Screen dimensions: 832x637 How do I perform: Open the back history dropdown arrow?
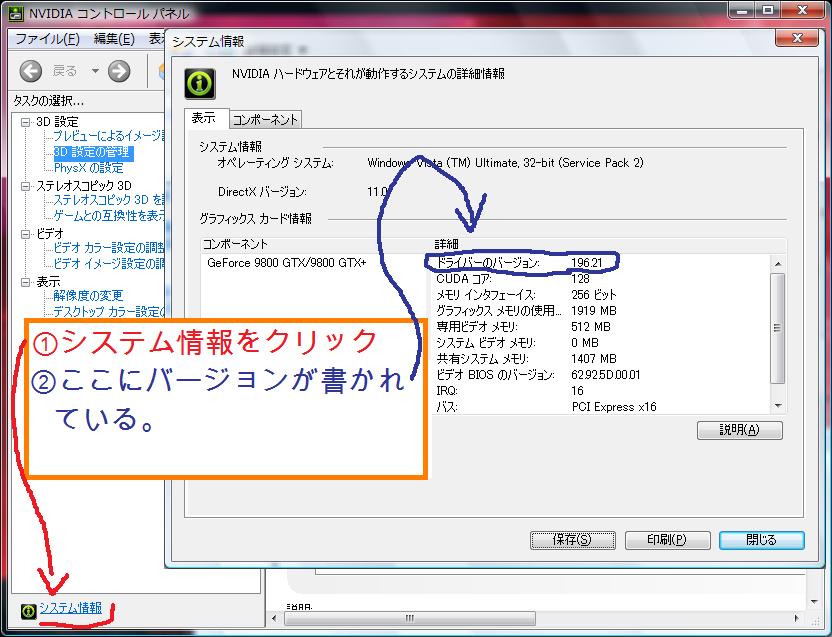(95, 71)
